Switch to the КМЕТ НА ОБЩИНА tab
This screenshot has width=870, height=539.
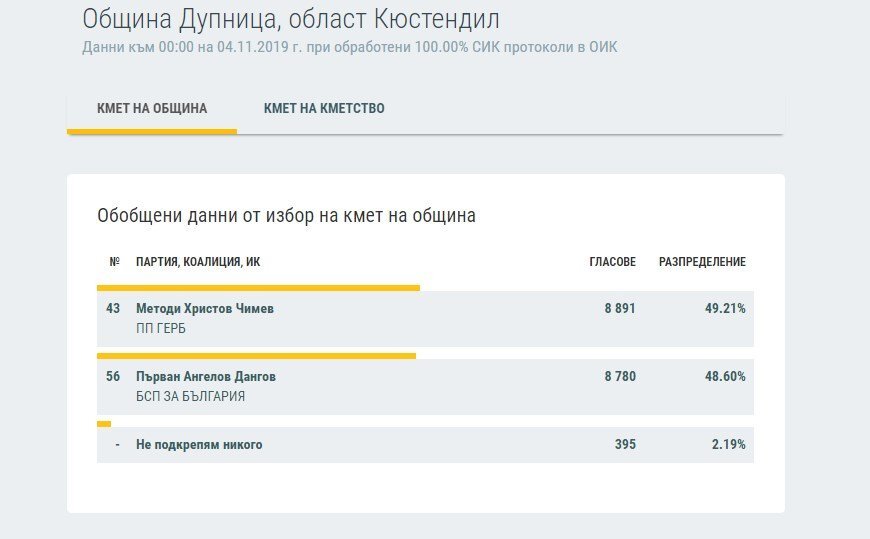coord(152,108)
